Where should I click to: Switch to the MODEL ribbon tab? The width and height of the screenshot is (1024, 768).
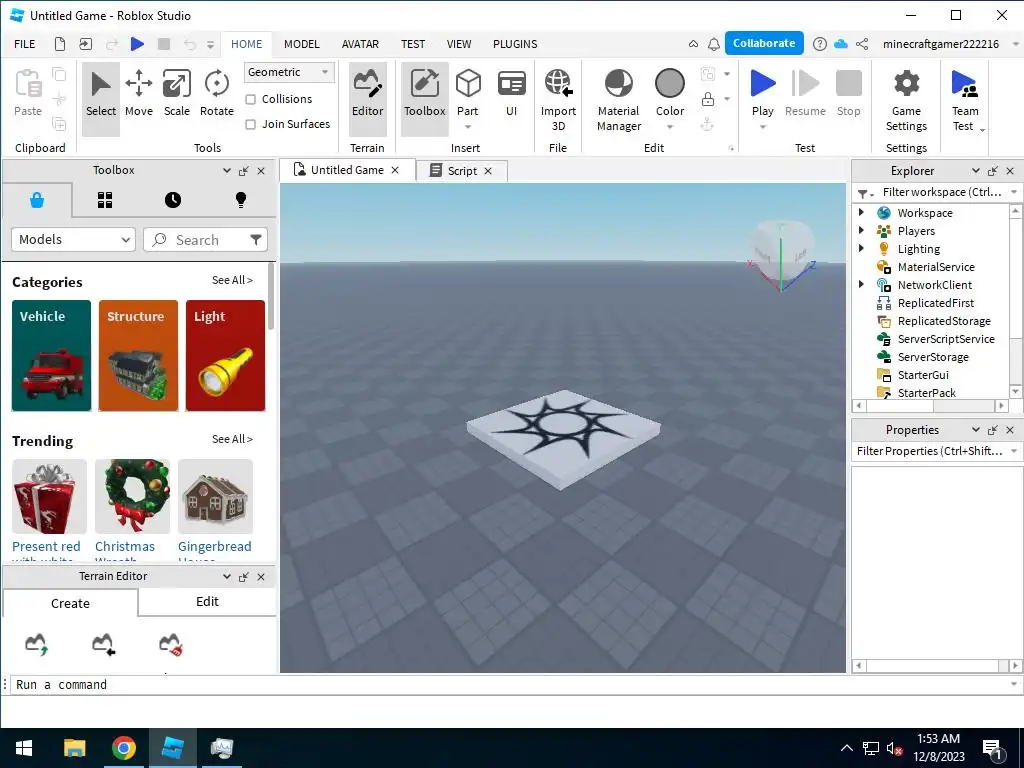tap(302, 44)
